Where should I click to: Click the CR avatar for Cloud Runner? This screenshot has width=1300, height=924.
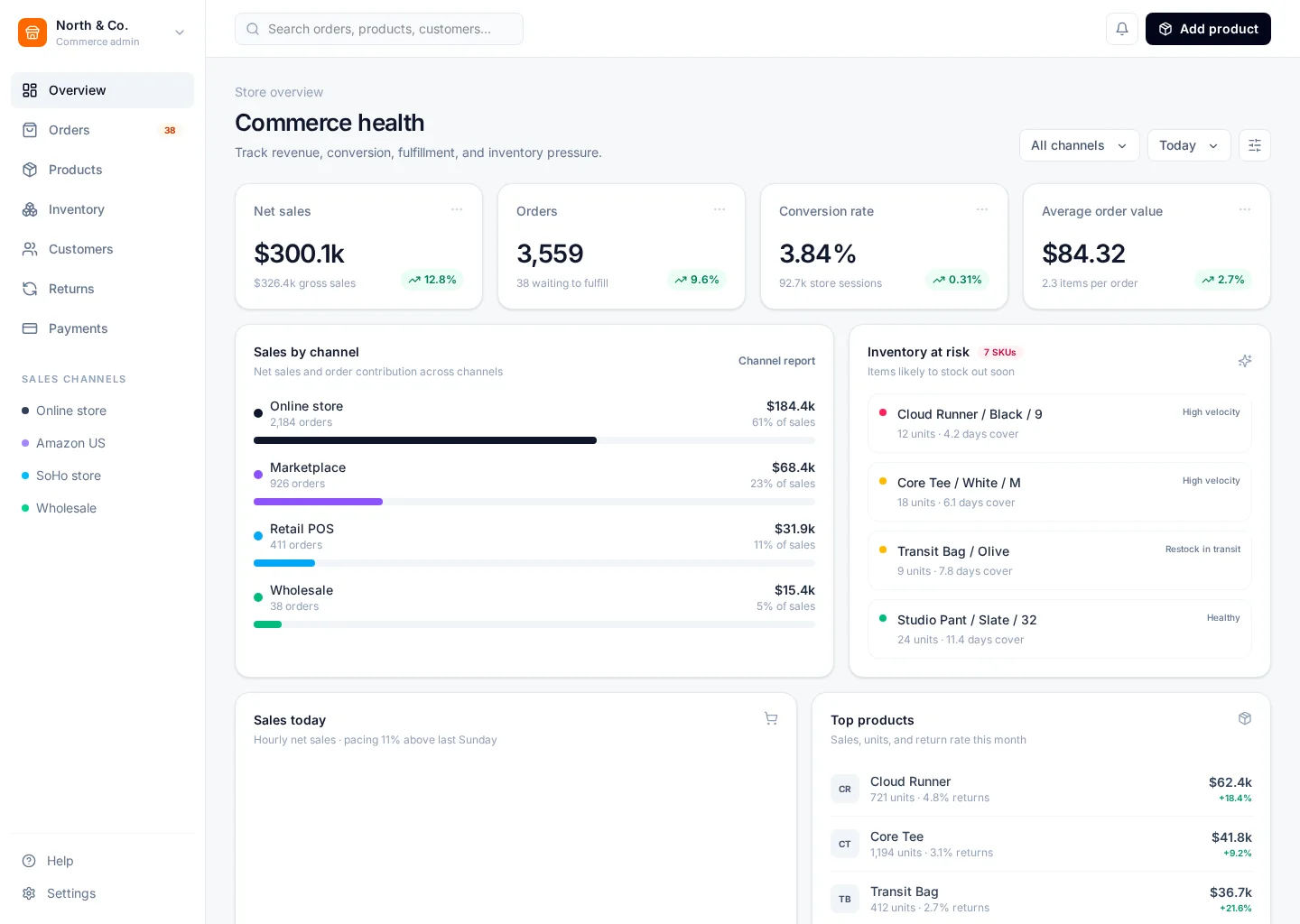pyautogui.click(x=845, y=789)
